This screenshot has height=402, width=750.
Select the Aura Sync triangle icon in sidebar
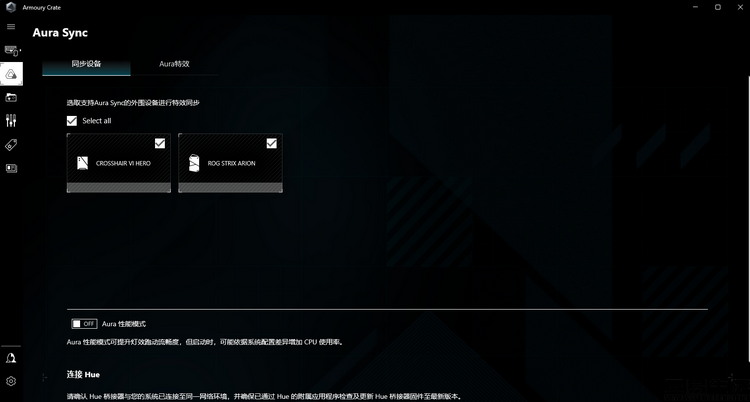click(x=11, y=74)
